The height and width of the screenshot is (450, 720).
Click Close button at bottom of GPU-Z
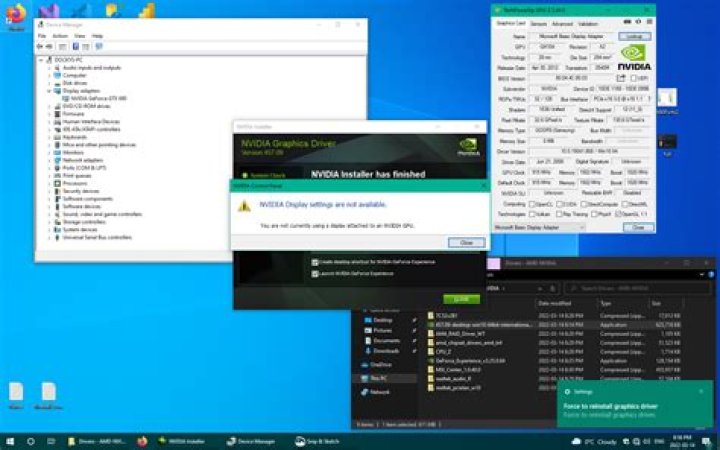click(638, 227)
